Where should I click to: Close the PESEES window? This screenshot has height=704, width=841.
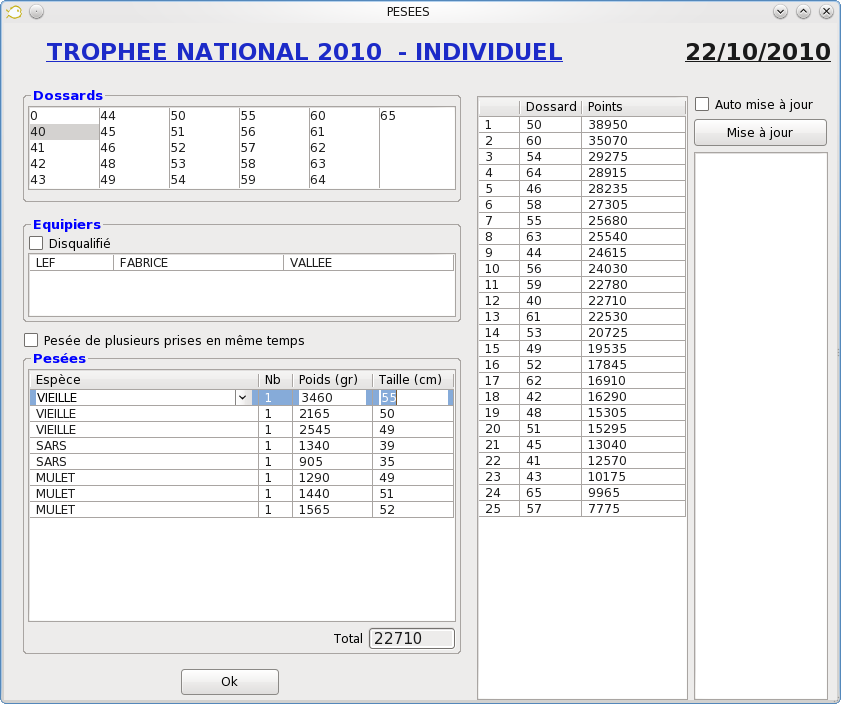(x=826, y=11)
